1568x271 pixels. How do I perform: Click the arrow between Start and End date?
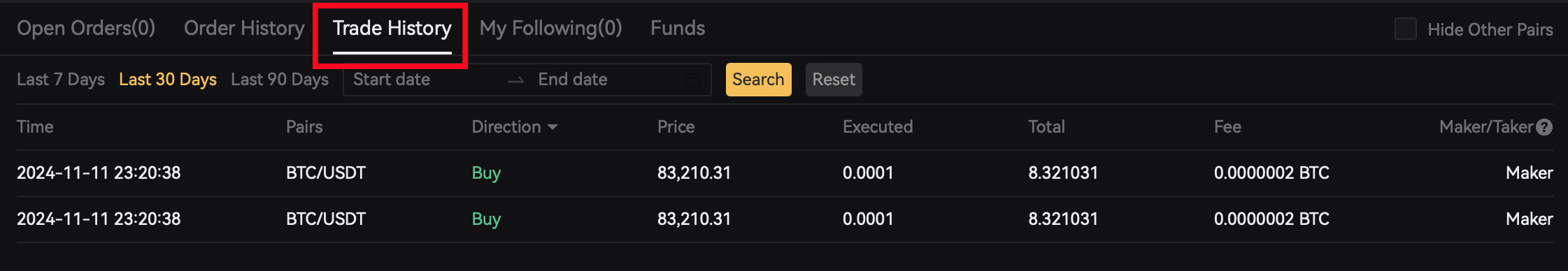click(516, 80)
